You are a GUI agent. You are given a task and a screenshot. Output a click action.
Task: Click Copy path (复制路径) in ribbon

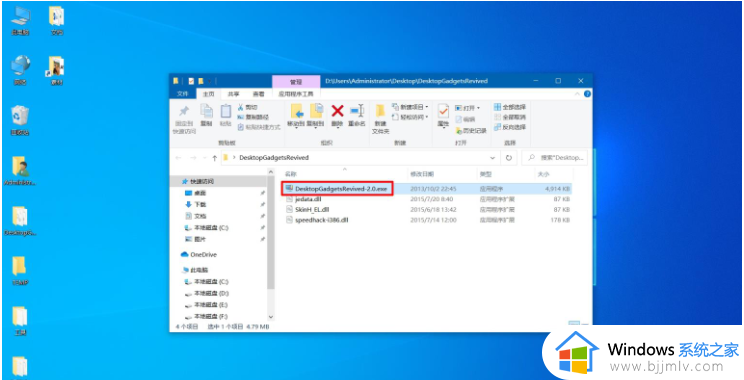pos(253,117)
